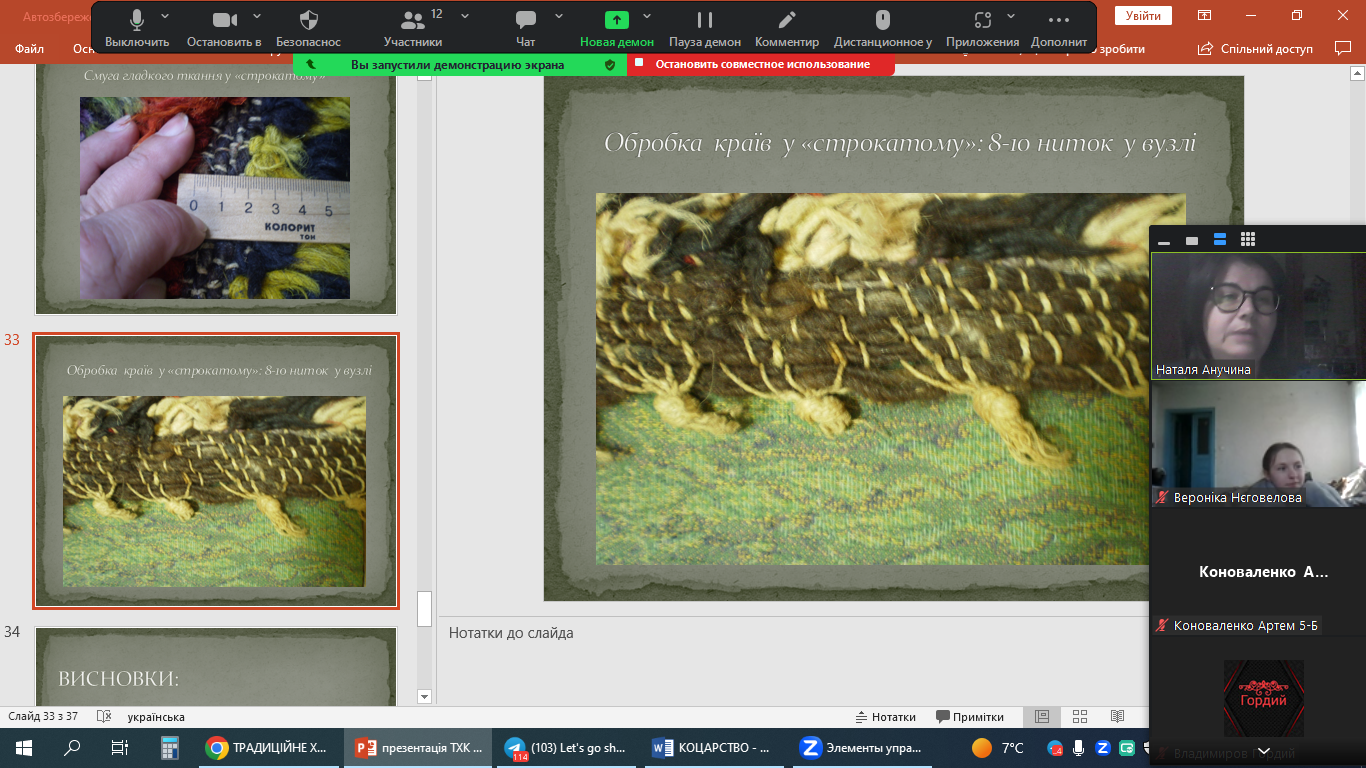Start Новая демонстрация share
Image resolution: width=1366 pixels, height=768 pixels.
(x=617, y=29)
